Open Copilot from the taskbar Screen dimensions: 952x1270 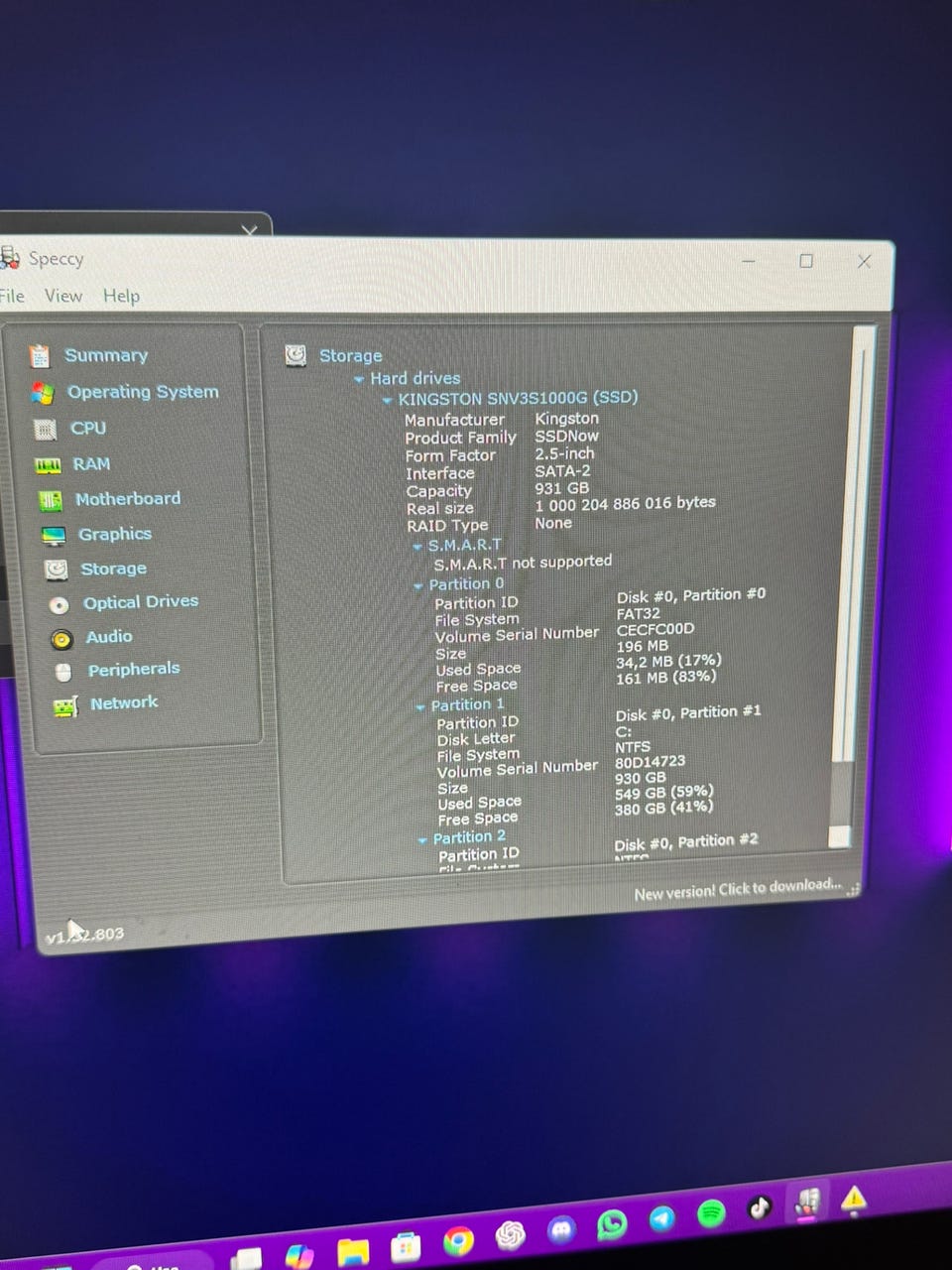[299, 1255]
